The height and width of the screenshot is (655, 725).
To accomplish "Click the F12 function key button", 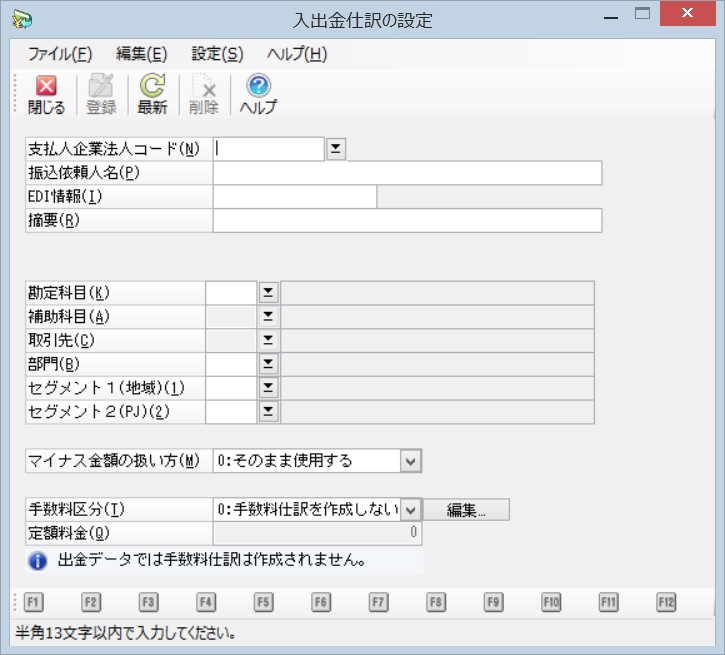I will (x=666, y=602).
